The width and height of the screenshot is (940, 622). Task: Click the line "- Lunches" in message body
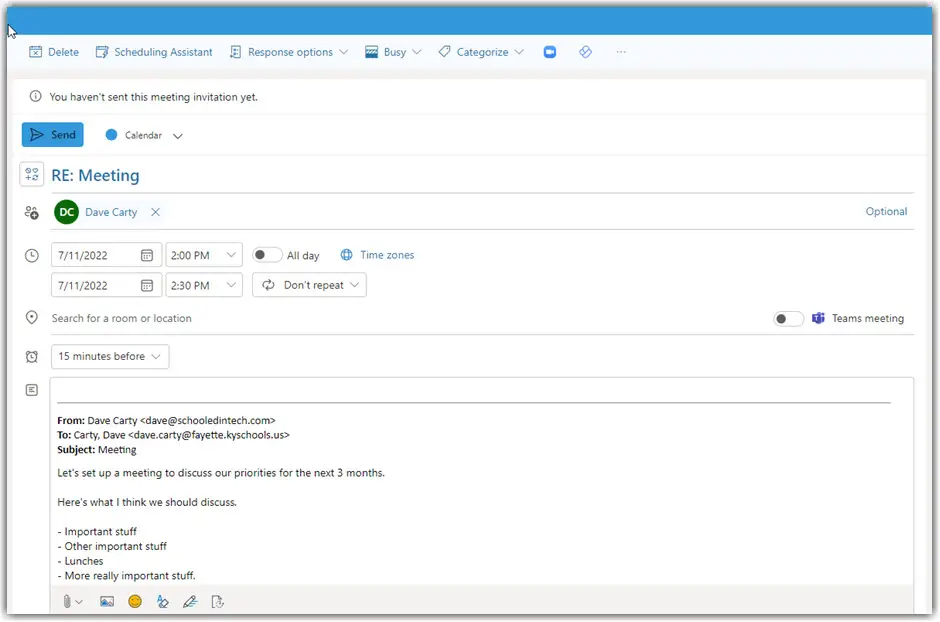[80, 561]
